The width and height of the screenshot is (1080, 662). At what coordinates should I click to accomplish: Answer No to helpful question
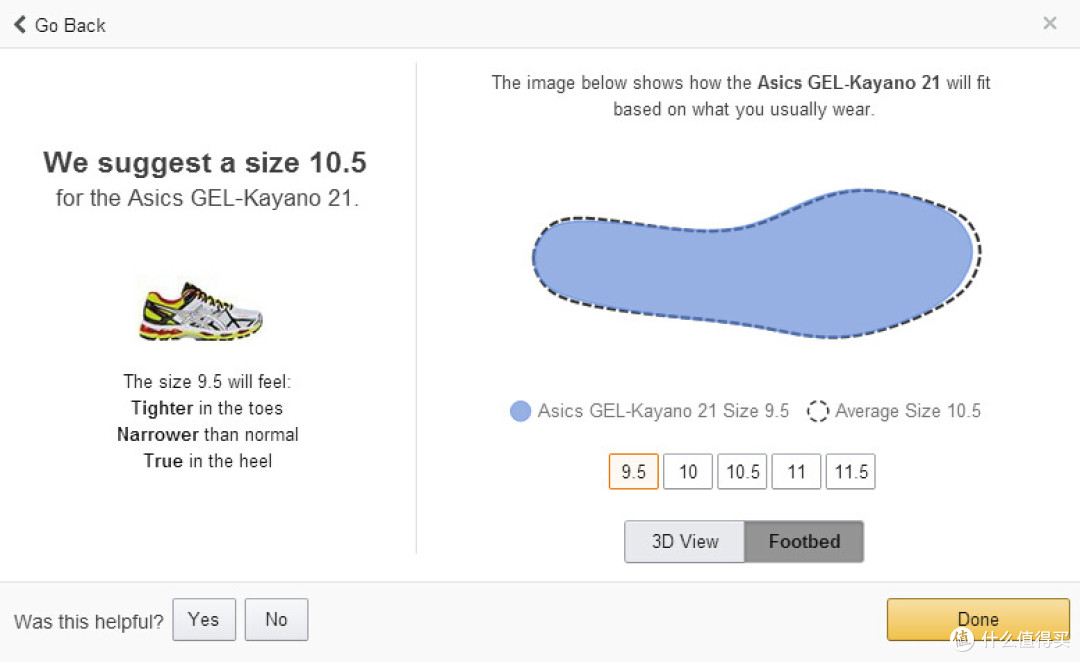(x=276, y=620)
